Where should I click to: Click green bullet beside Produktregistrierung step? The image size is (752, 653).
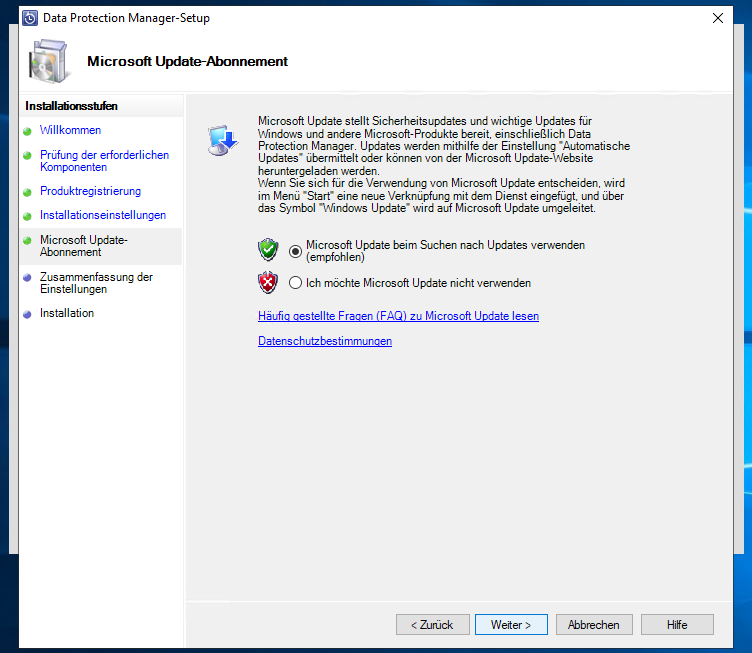point(27,192)
